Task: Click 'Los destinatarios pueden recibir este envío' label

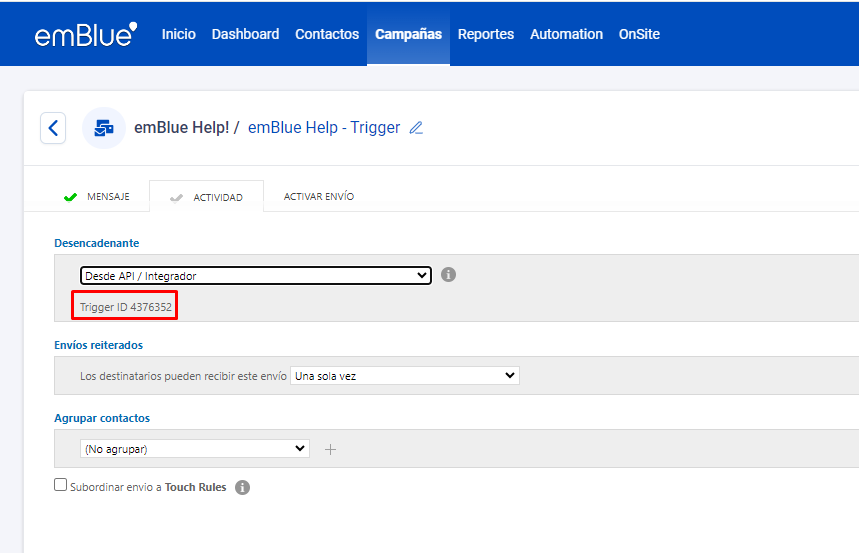Action: click(183, 377)
